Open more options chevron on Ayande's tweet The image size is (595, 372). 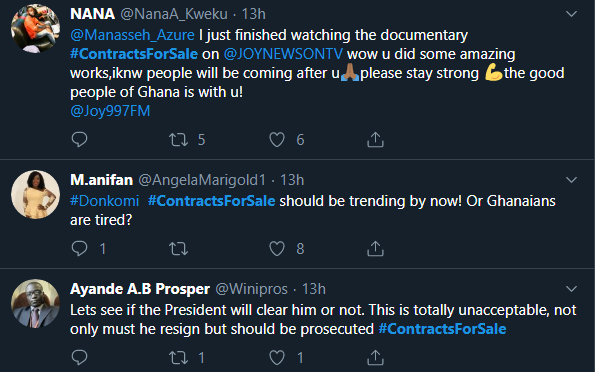(x=571, y=289)
